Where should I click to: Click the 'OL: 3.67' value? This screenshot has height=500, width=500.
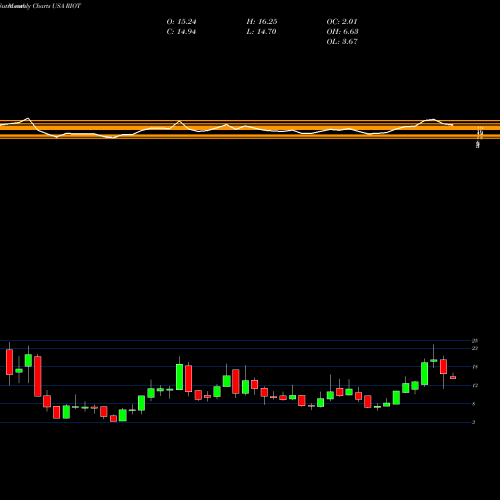click(x=342, y=42)
